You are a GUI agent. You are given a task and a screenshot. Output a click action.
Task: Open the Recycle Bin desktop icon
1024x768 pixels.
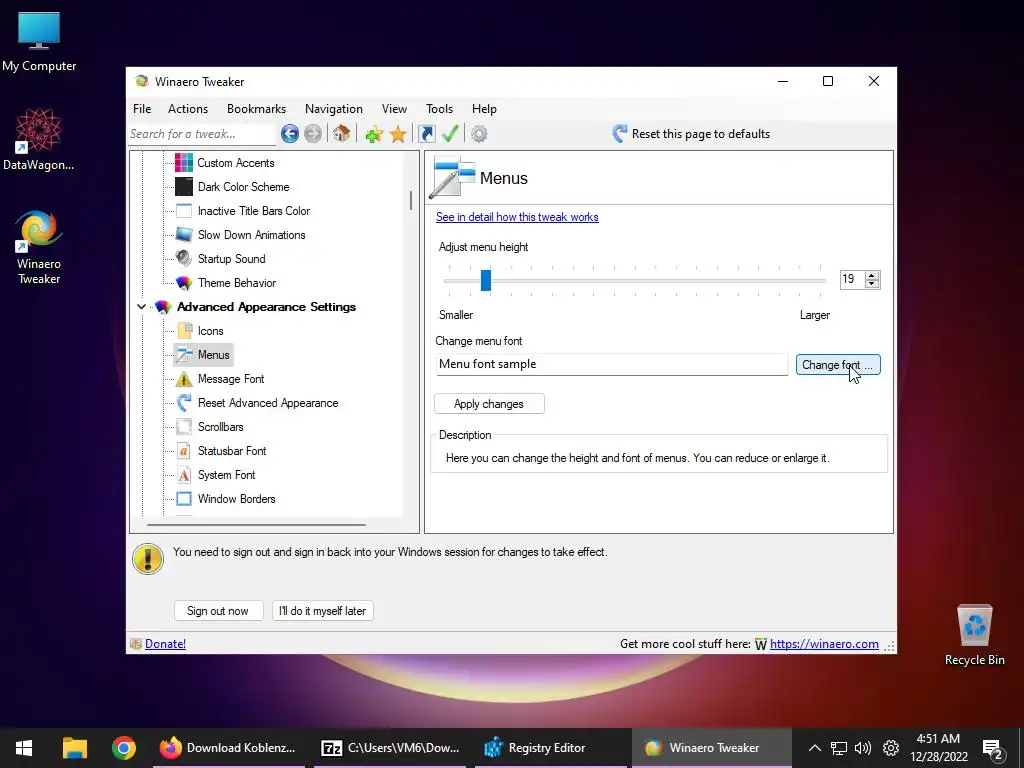coord(974,635)
